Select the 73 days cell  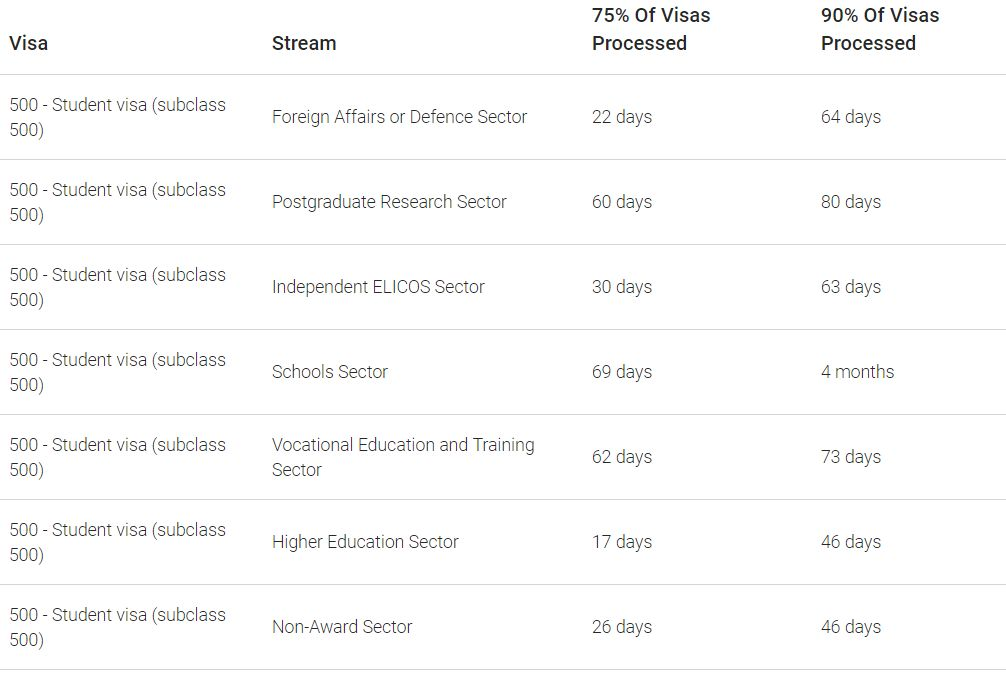(851, 457)
